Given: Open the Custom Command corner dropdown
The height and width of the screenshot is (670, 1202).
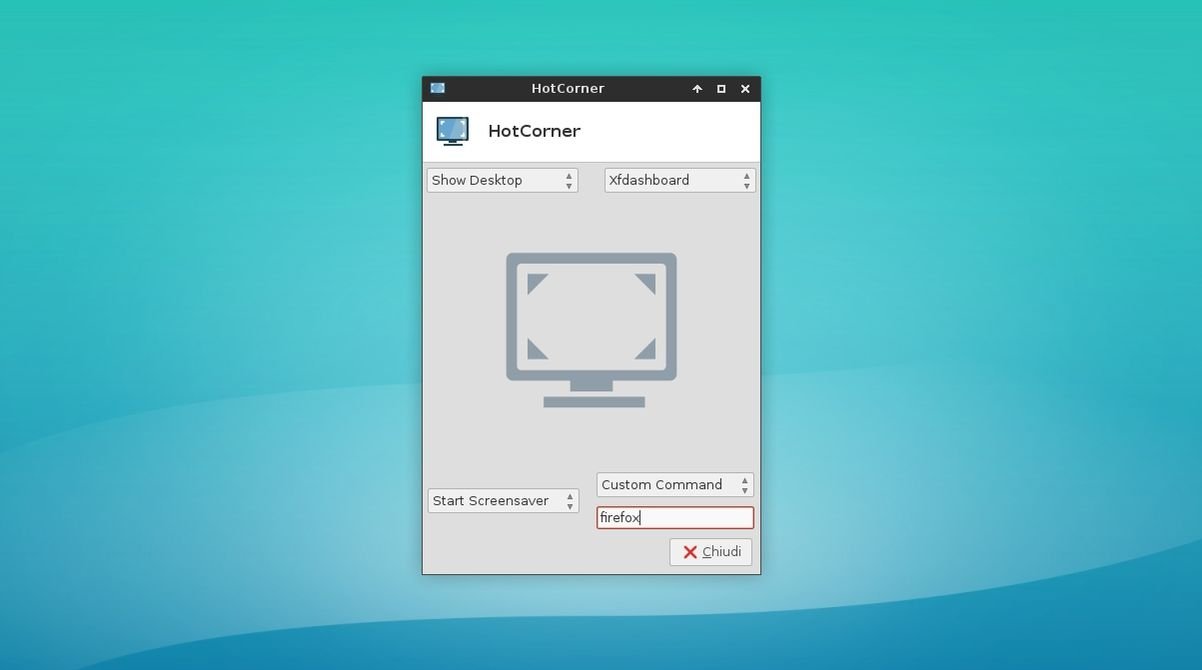Looking at the screenshot, I should (x=675, y=485).
